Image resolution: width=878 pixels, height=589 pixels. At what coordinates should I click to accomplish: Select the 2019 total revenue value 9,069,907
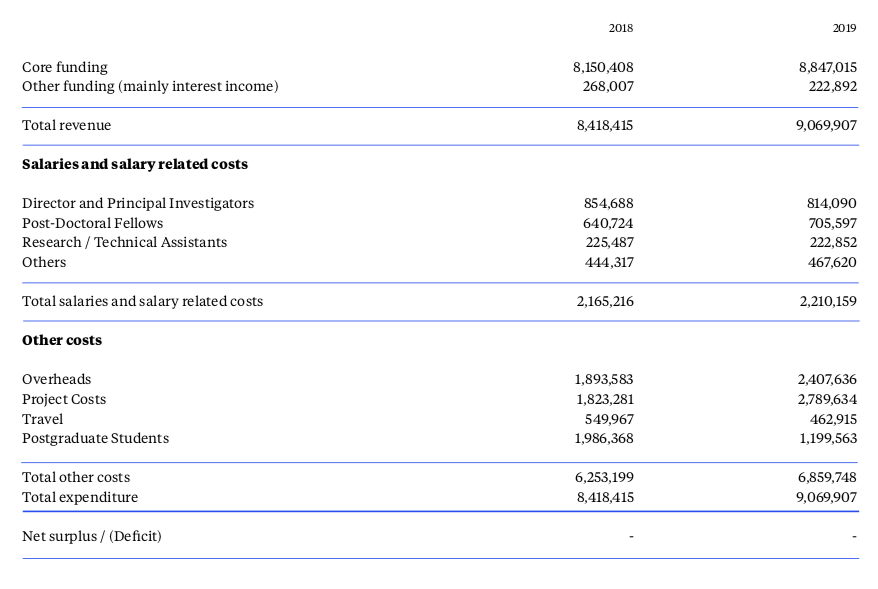pos(826,125)
